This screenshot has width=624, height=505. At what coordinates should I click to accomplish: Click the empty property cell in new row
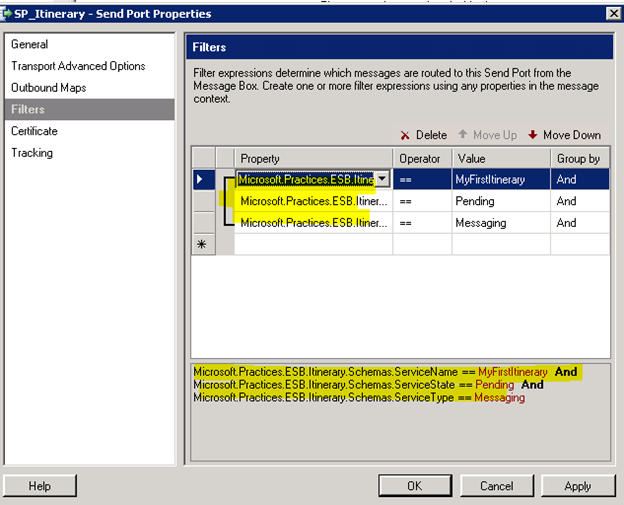click(314, 244)
